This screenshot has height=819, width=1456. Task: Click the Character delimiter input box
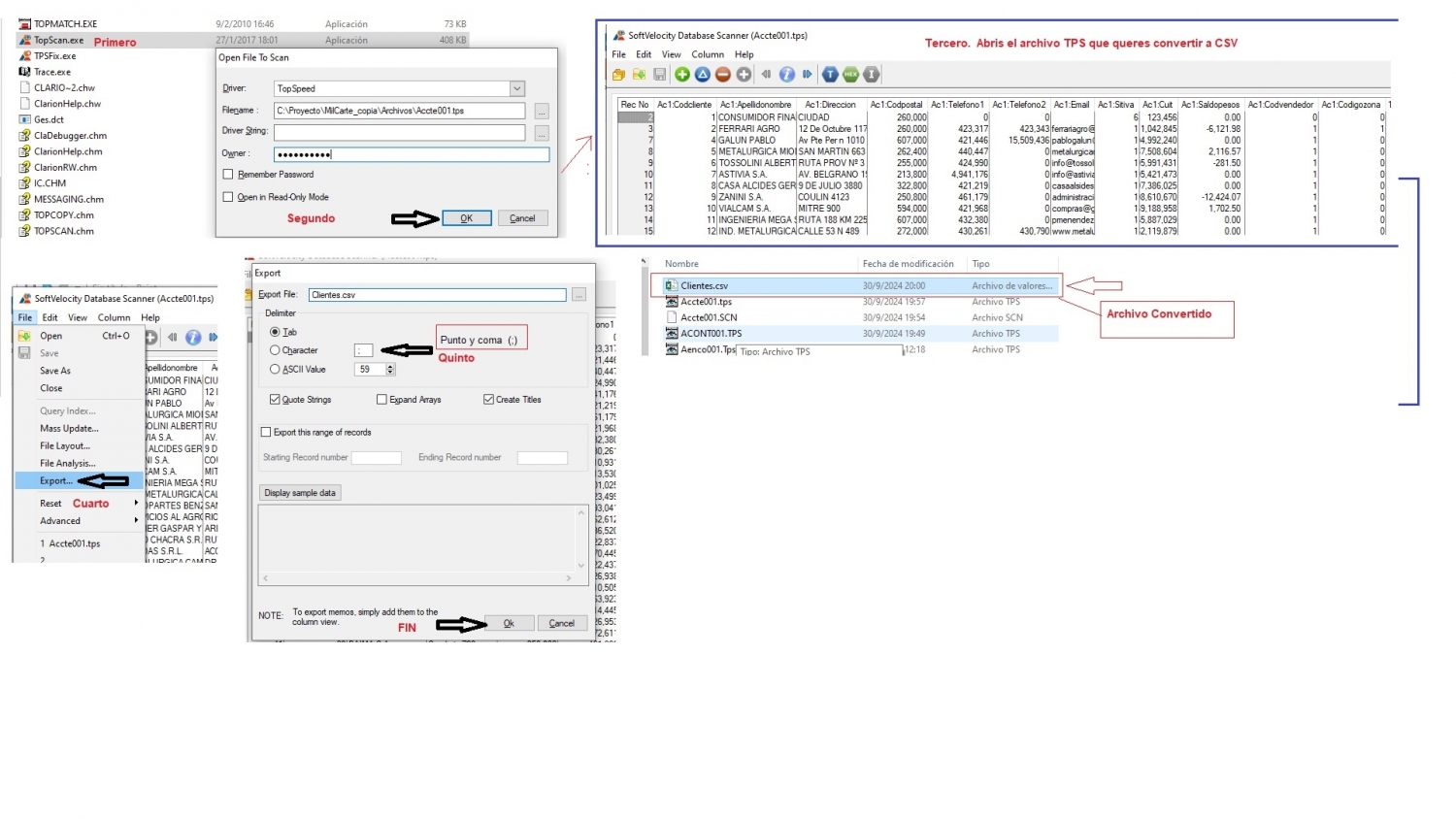click(x=364, y=350)
